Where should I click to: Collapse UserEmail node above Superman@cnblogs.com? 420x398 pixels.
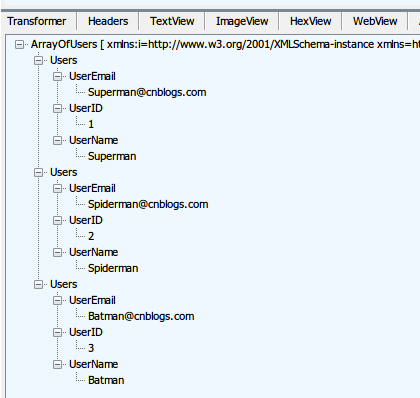58,76
